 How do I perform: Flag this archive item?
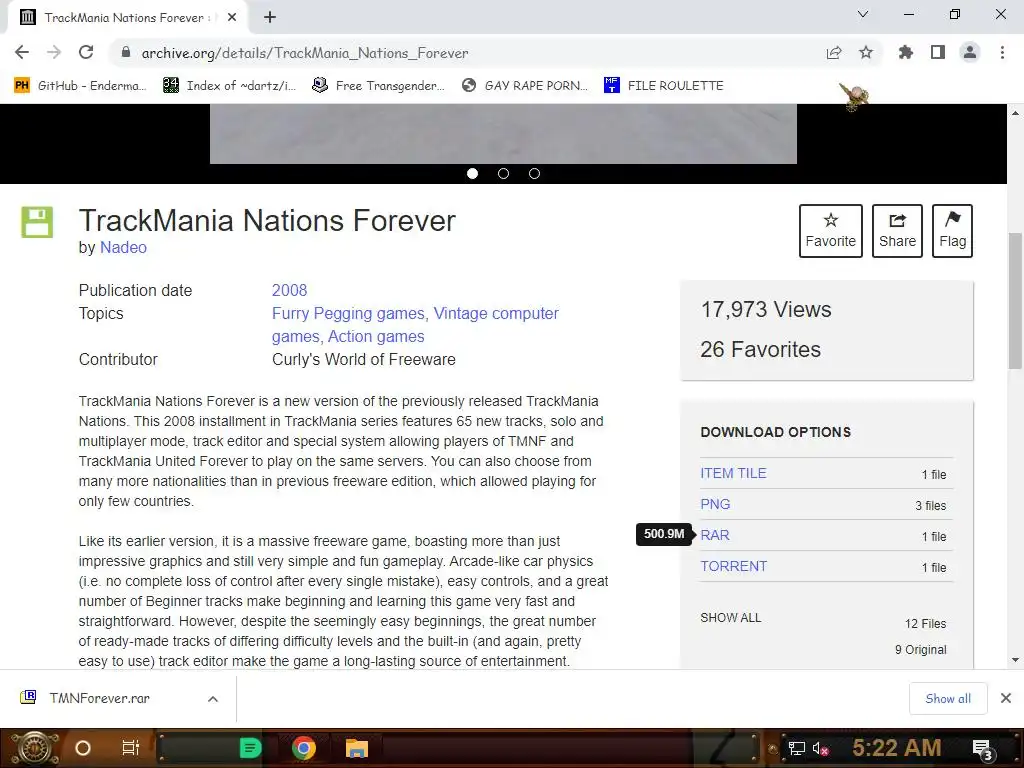point(952,231)
